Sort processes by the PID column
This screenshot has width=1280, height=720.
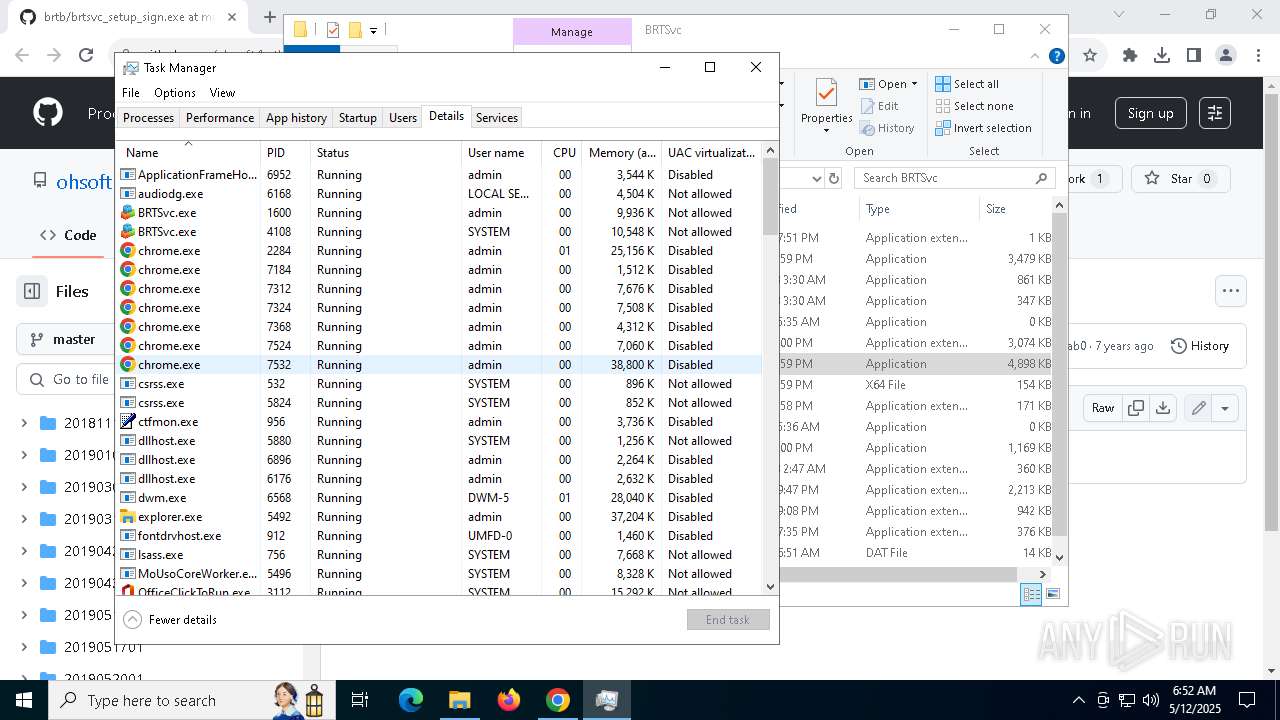click(285, 153)
